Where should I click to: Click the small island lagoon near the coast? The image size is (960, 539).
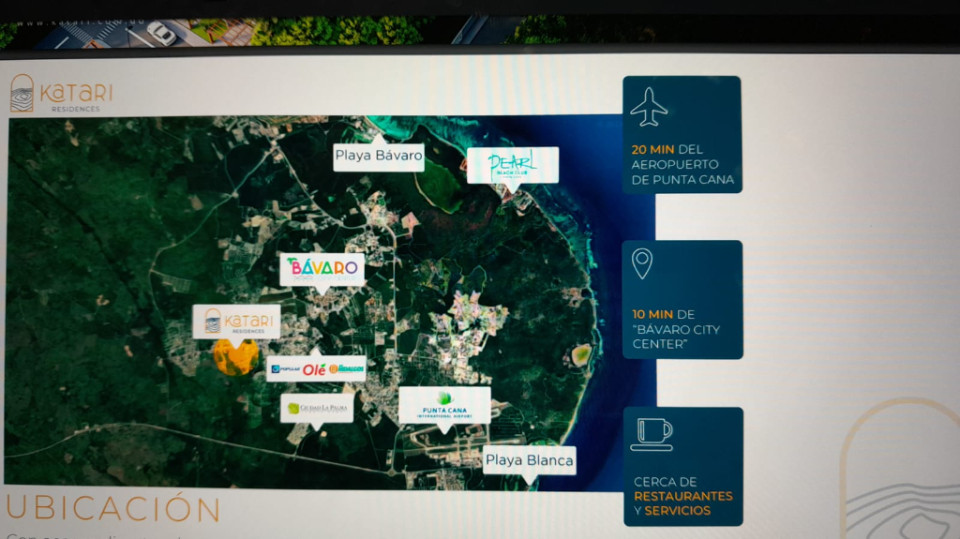(x=581, y=354)
